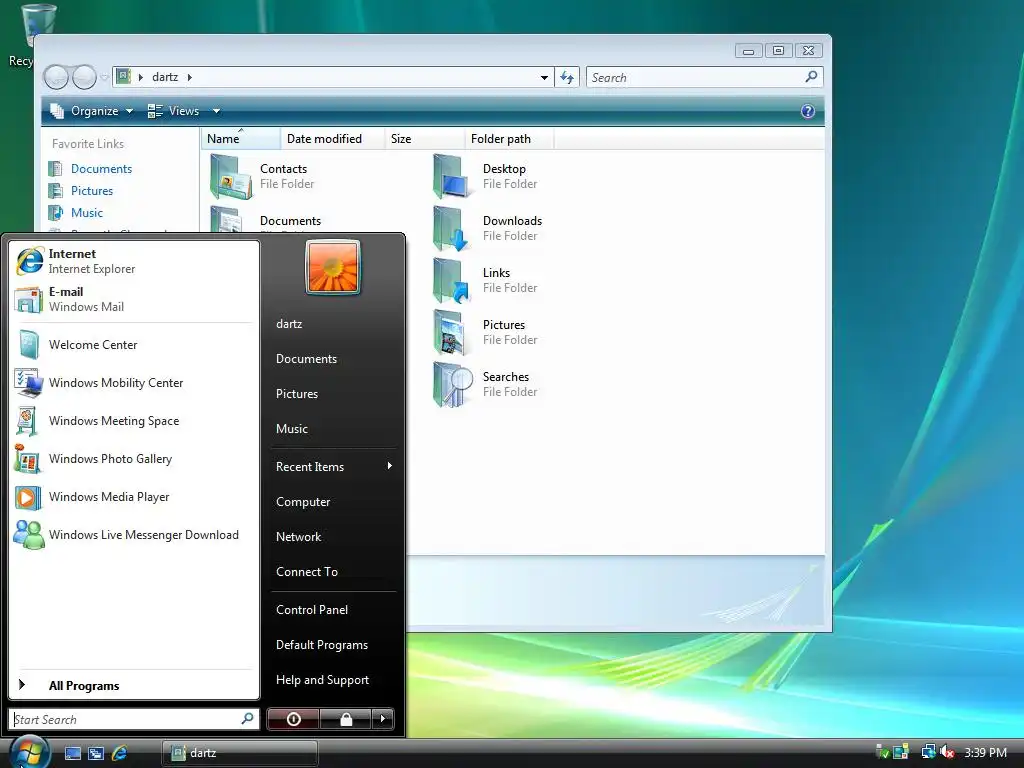Image resolution: width=1024 pixels, height=768 pixels.
Task: Open Pictures in Favorite Links
Action: tap(91, 191)
